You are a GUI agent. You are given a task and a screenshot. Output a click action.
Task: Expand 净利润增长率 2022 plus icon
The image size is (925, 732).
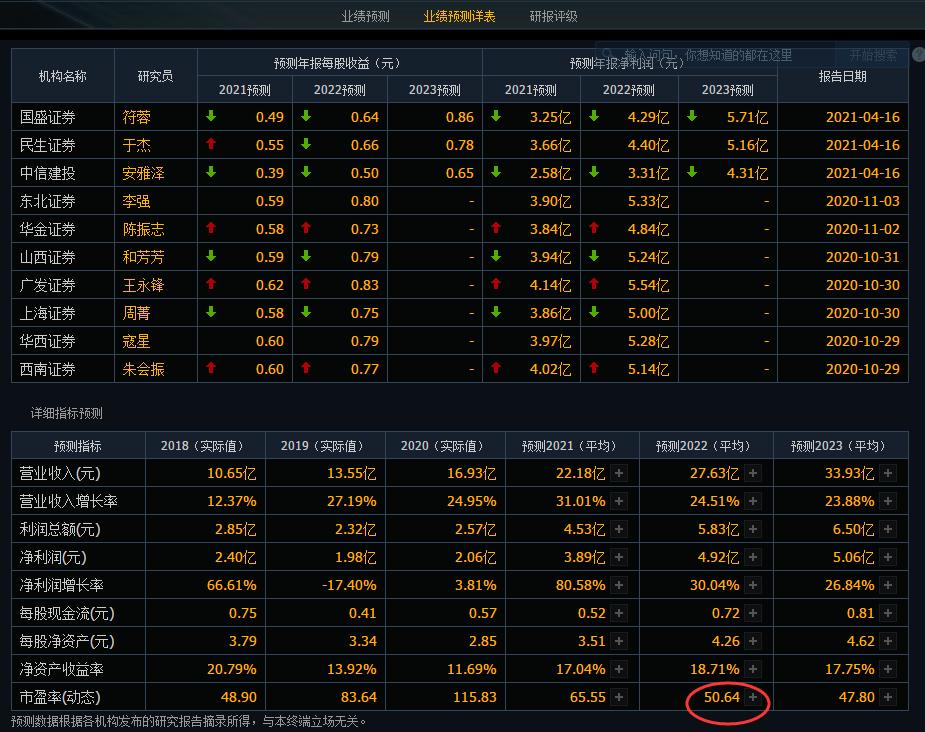point(753,585)
